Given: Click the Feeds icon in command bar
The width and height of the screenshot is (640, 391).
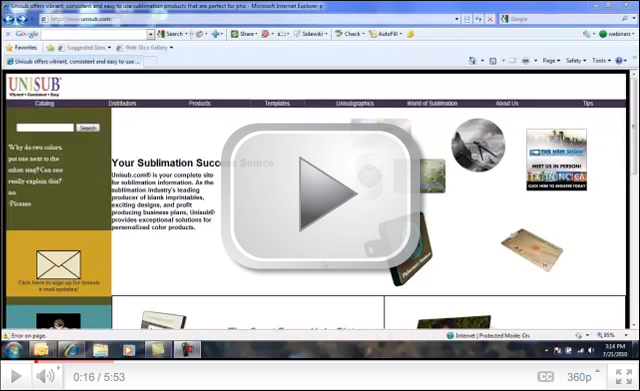Looking at the screenshot, I should (493, 61).
